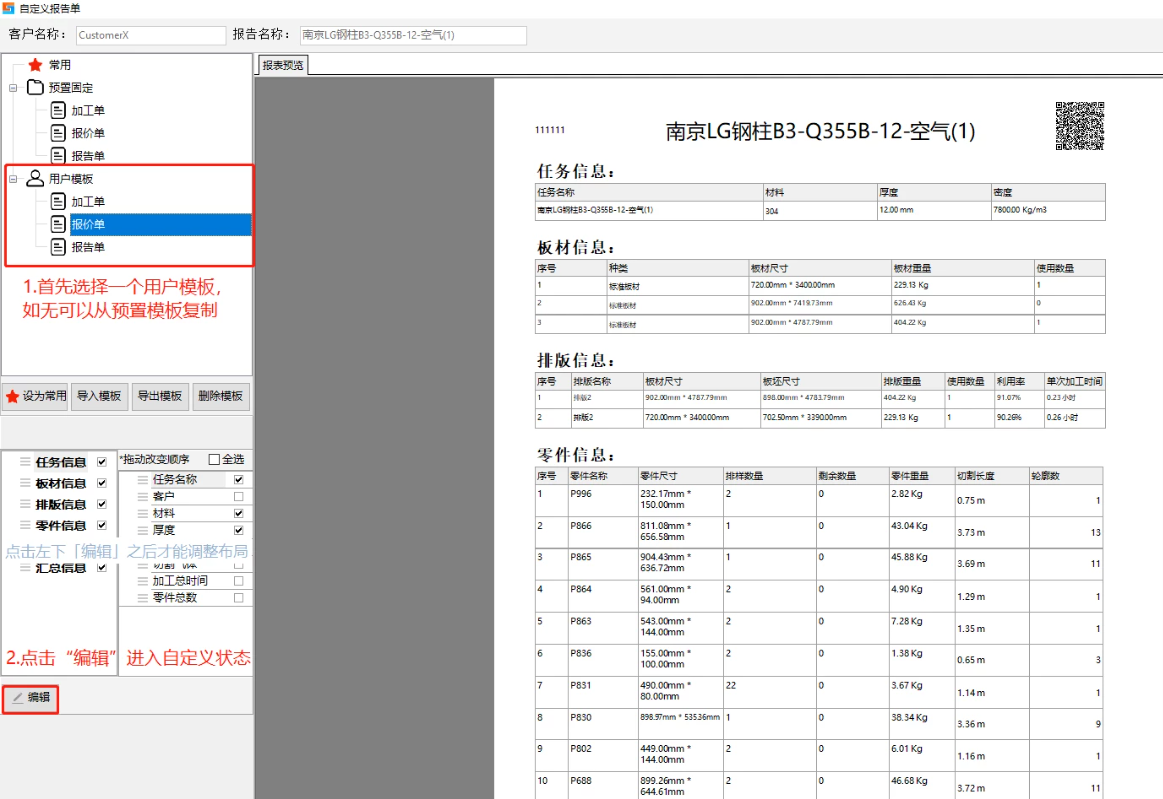Click the drag handle beside 任务名称 field
This screenshot has height=799, width=1163.
click(142, 480)
